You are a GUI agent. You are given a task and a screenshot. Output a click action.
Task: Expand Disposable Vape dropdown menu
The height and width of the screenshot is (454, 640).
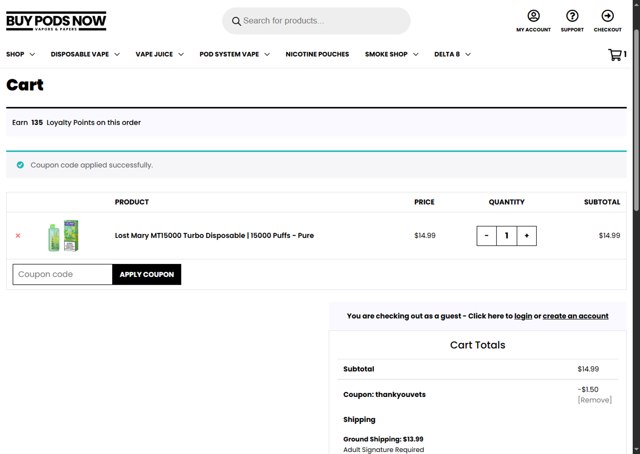coord(85,54)
